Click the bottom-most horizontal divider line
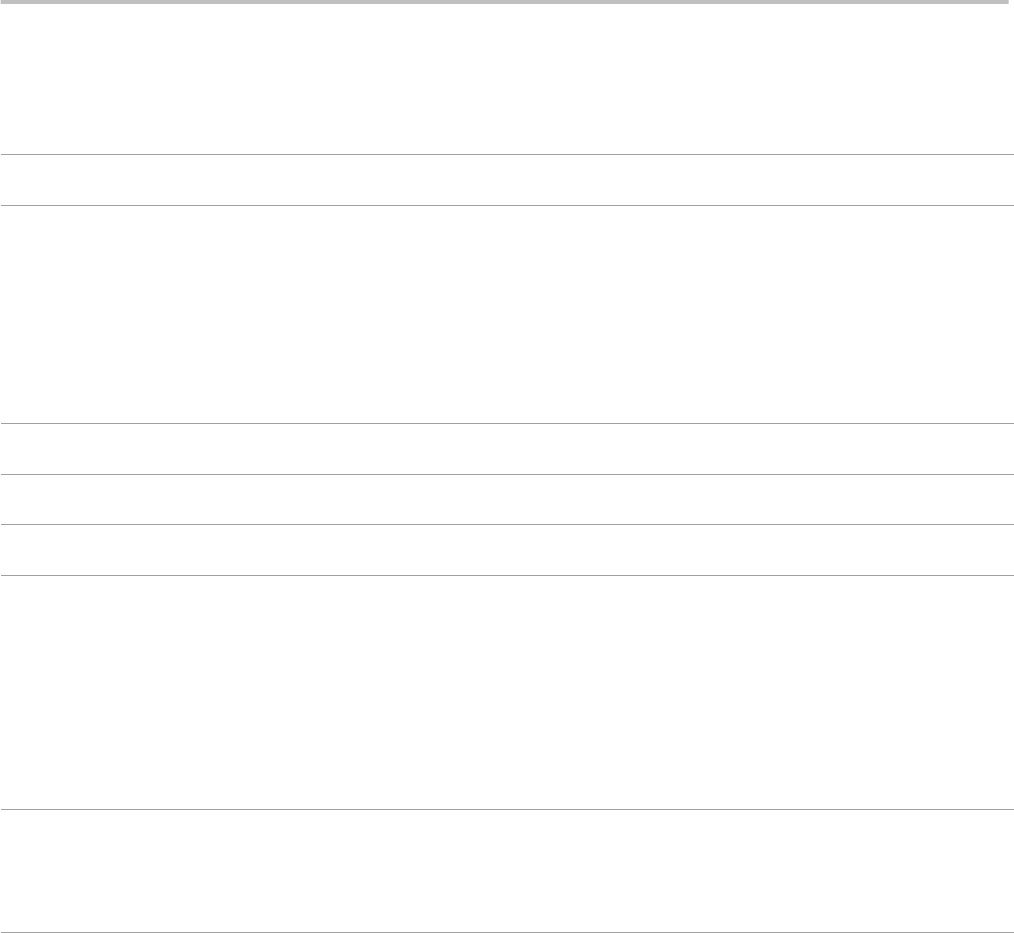 [507, 932]
